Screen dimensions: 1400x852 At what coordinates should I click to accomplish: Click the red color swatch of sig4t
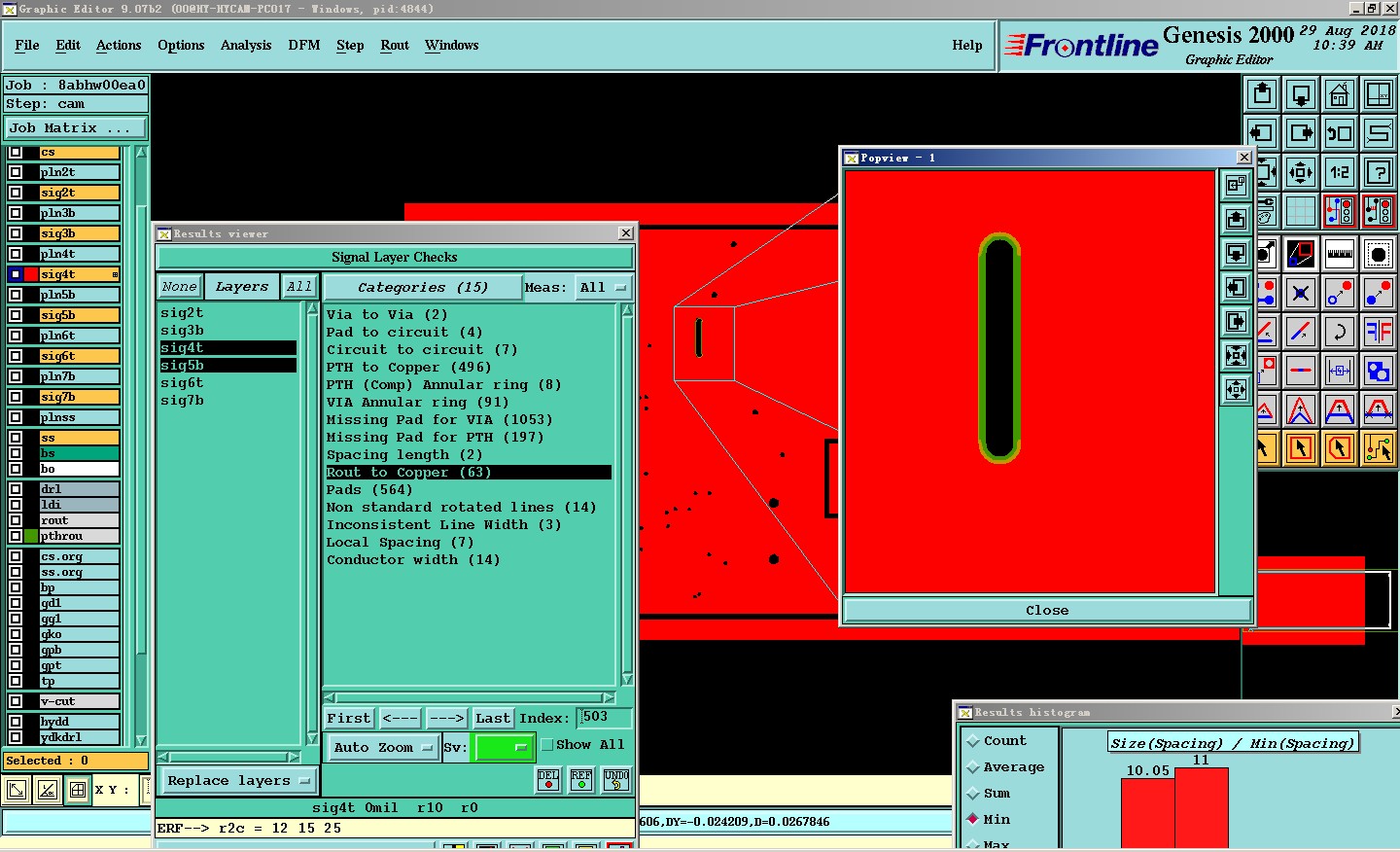pyautogui.click(x=31, y=274)
